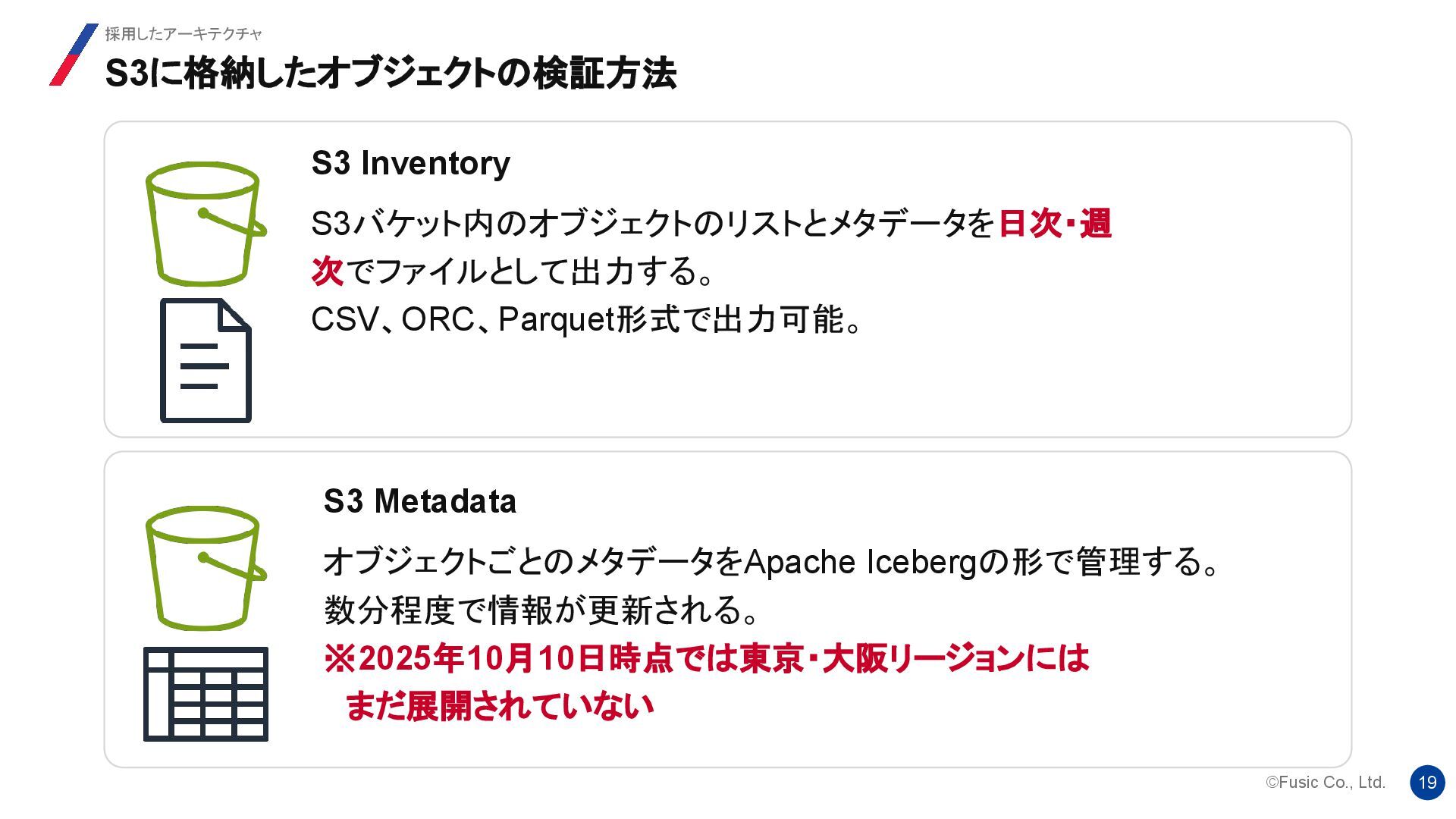
Task: Click the red ※2025年10月10日時点 notice line
Action: (x=705, y=658)
